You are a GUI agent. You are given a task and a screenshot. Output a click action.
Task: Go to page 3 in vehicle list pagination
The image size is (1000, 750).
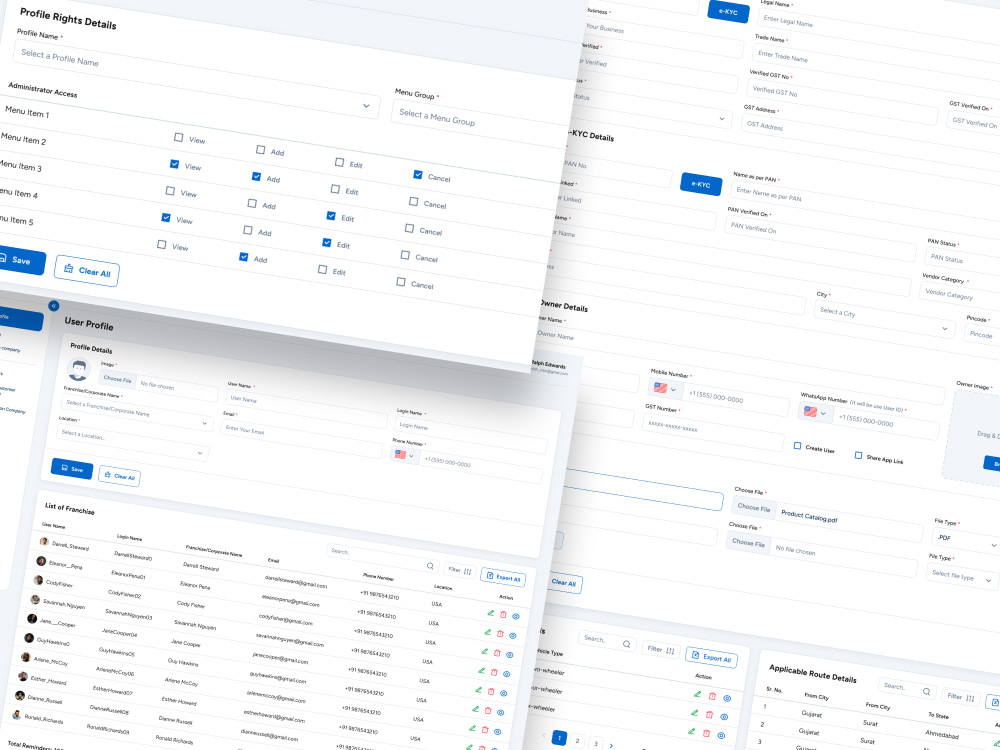click(x=595, y=743)
